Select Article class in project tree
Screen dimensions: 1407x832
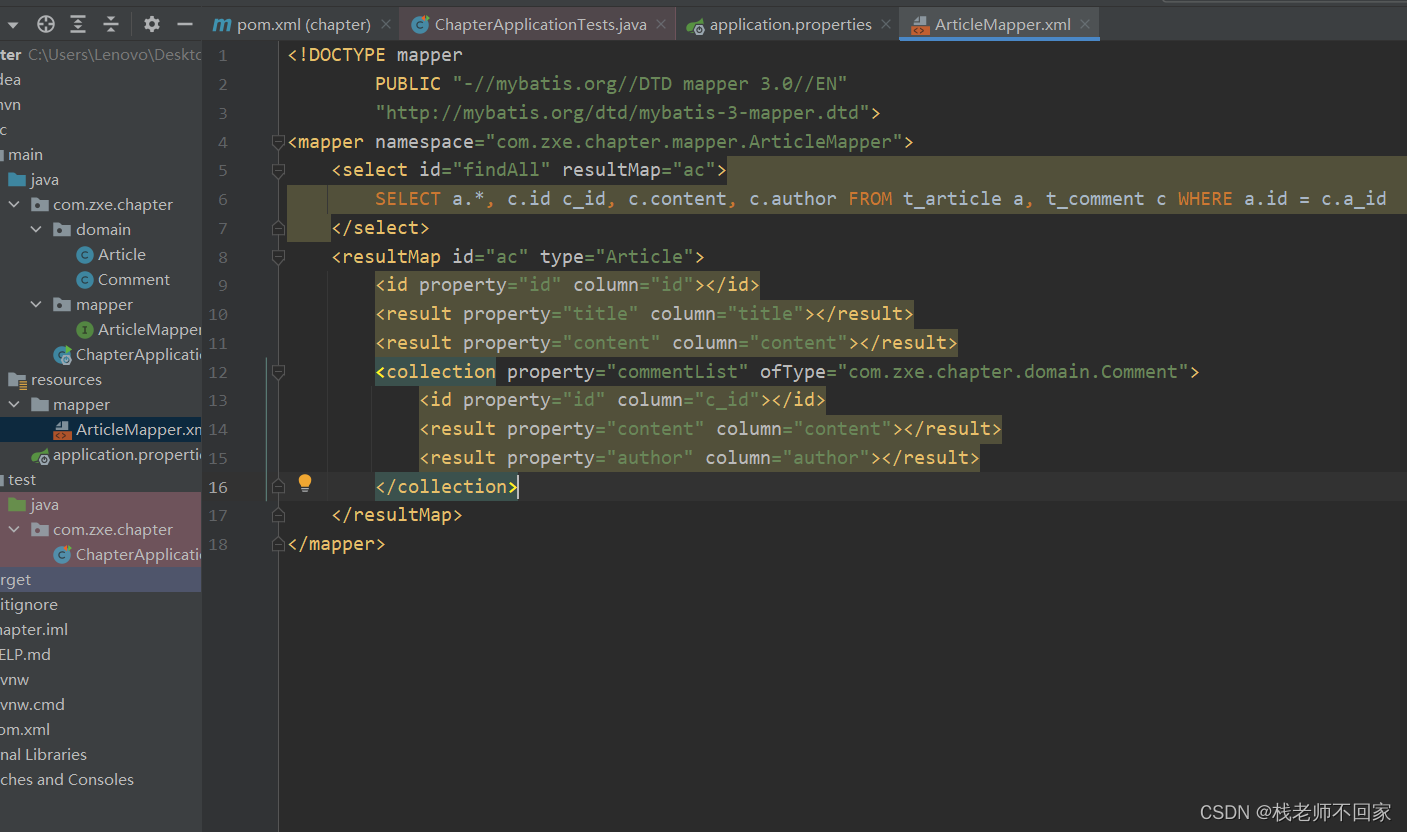click(121, 255)
